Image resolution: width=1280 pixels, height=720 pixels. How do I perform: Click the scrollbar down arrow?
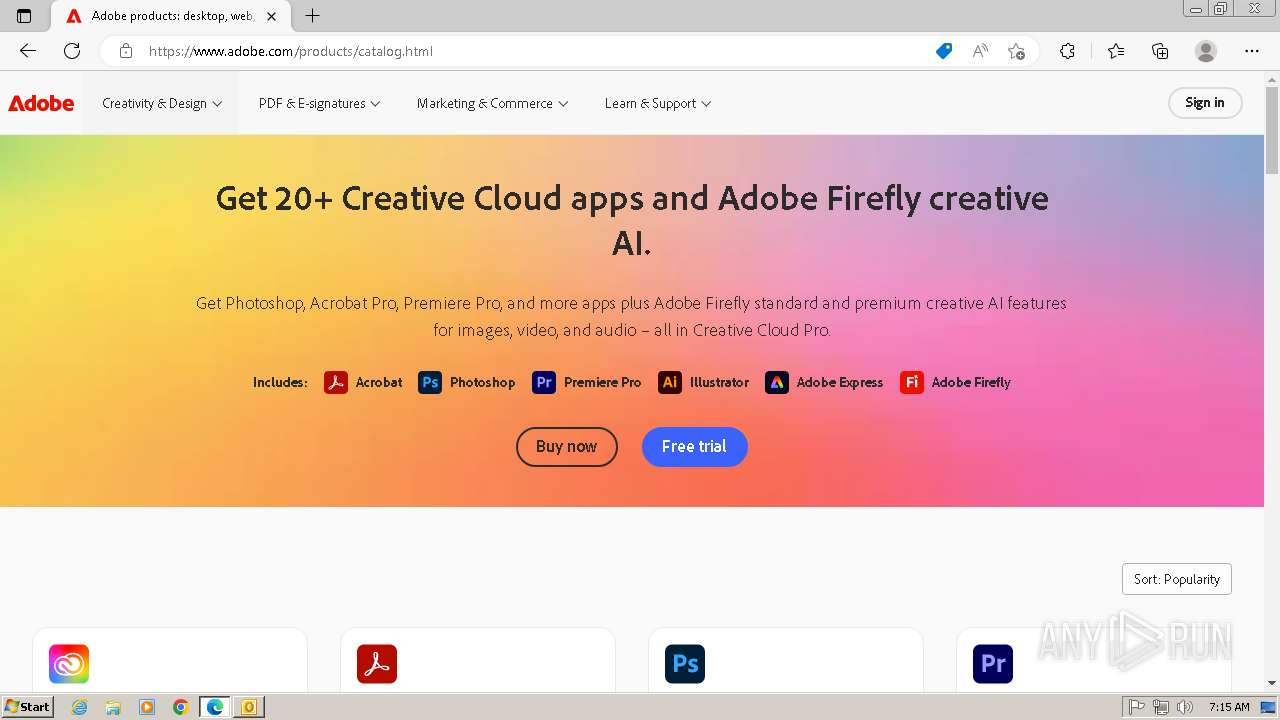1272,683
